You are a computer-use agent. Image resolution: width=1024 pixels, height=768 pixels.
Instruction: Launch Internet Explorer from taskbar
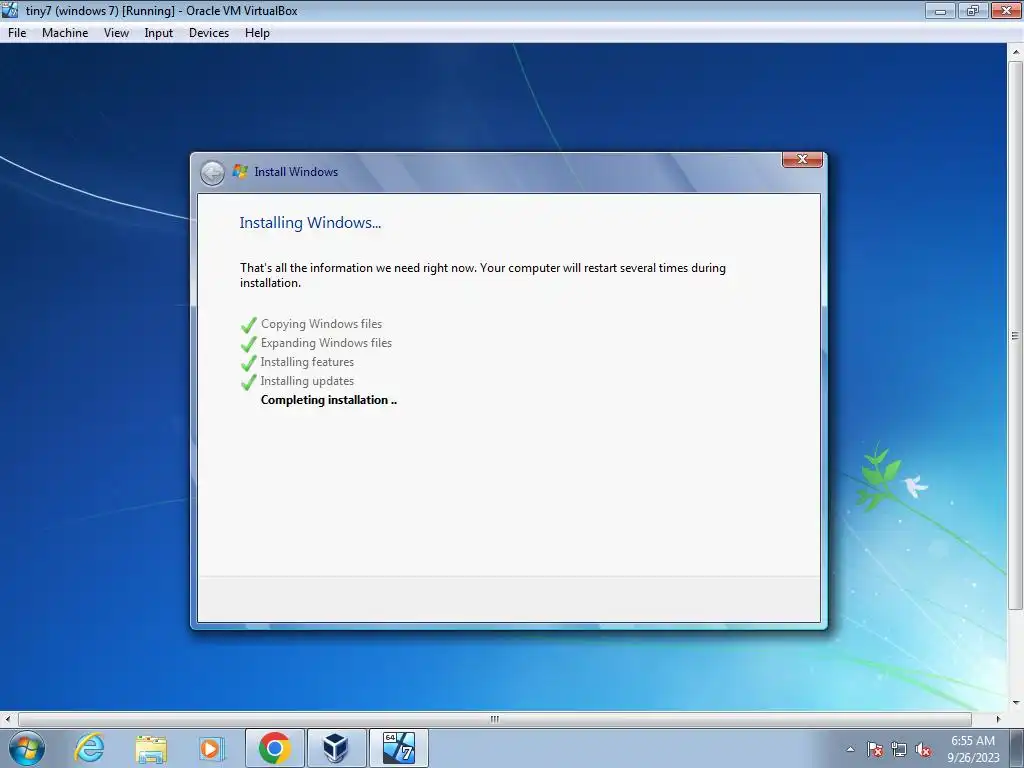(89, 748)
